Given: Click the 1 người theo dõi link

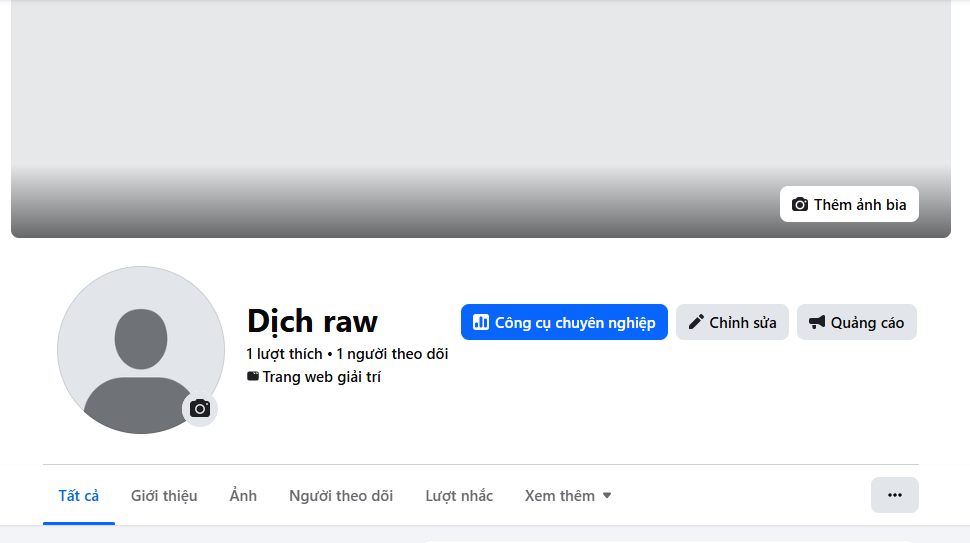Looking at the screenshot, I should pos(392,354).
